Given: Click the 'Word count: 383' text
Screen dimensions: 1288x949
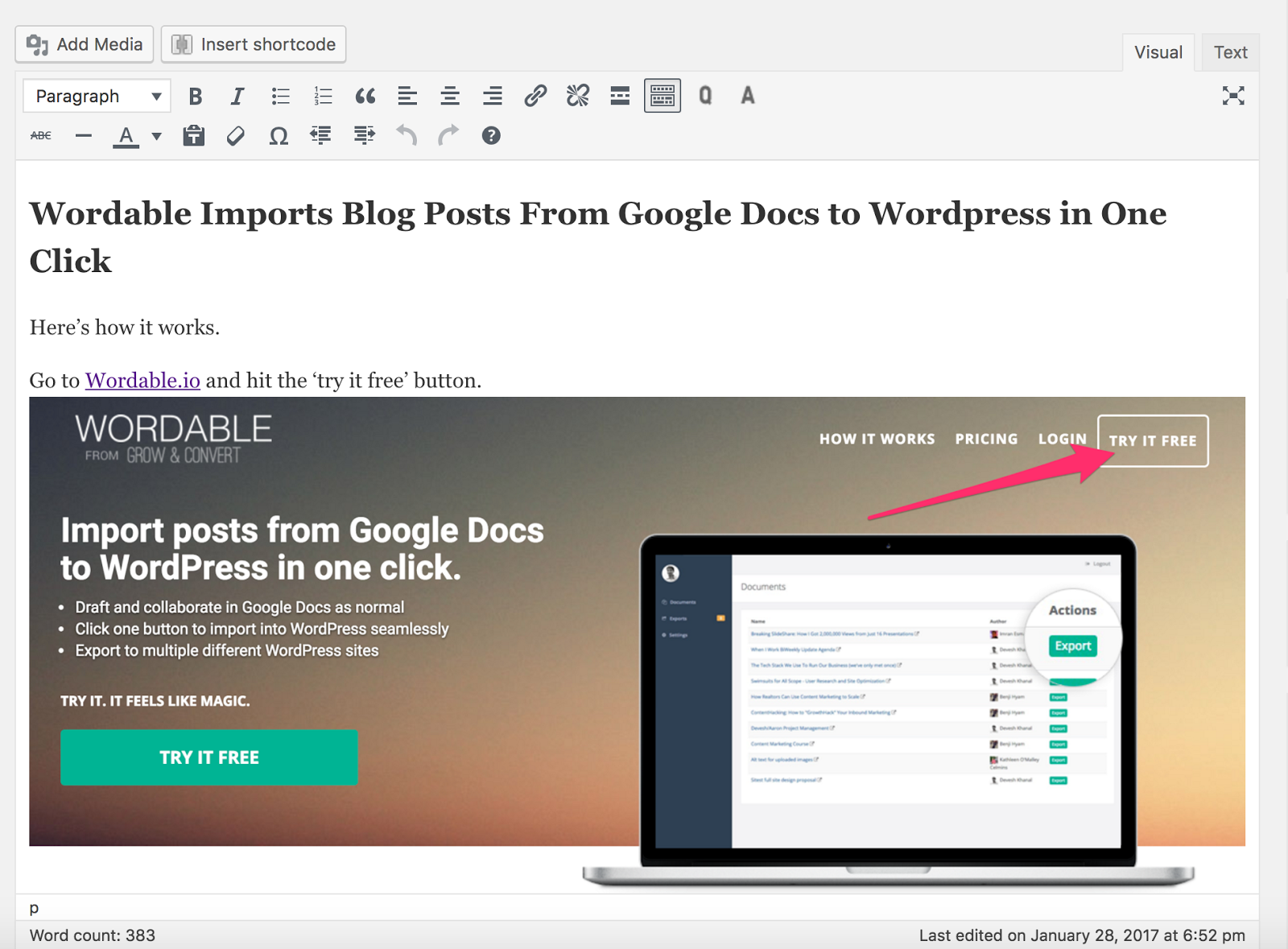Looking at the screenshot, I should click(x=93, y=935).
